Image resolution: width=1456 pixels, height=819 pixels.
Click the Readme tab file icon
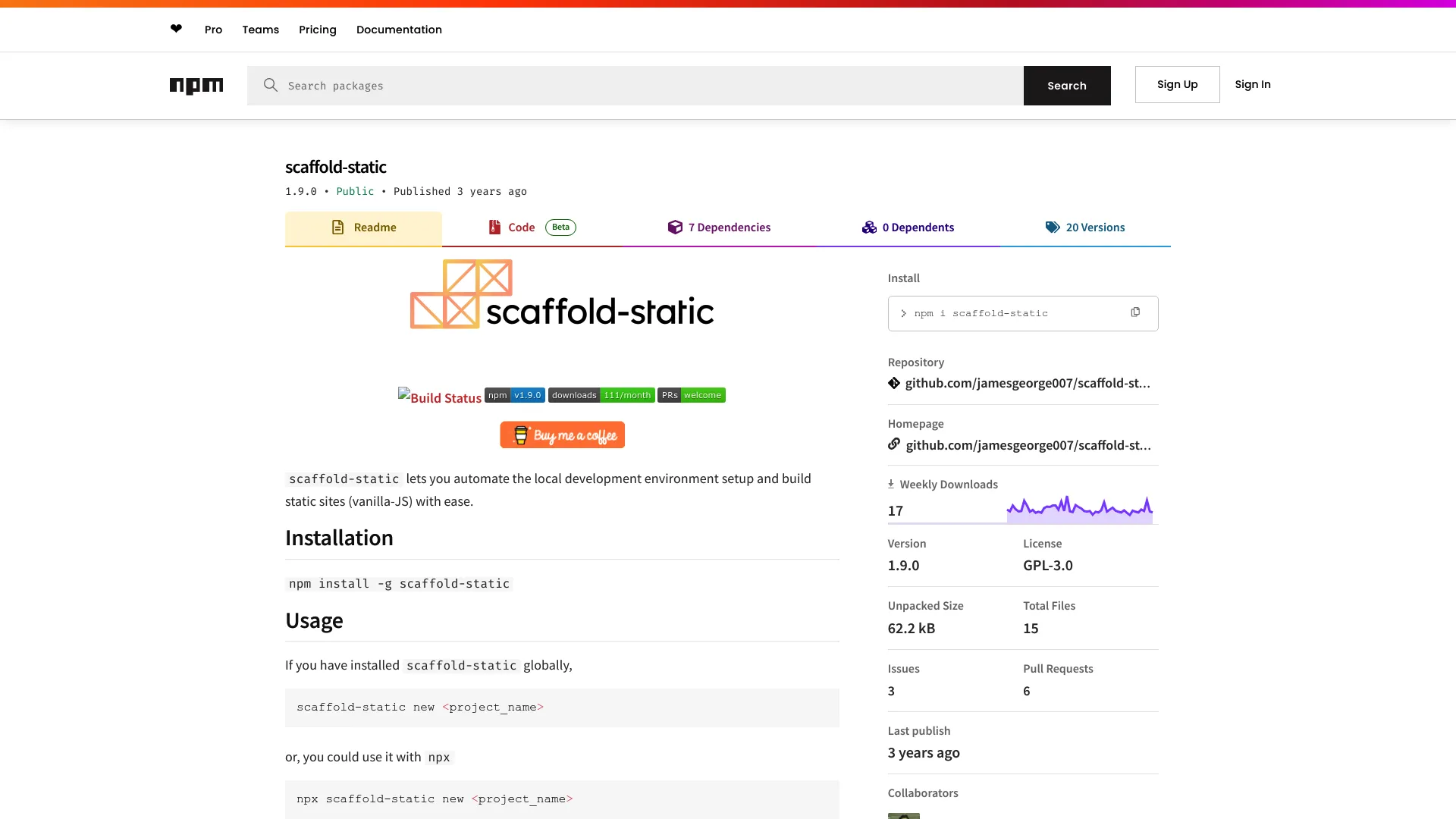[x=338, y=227]
